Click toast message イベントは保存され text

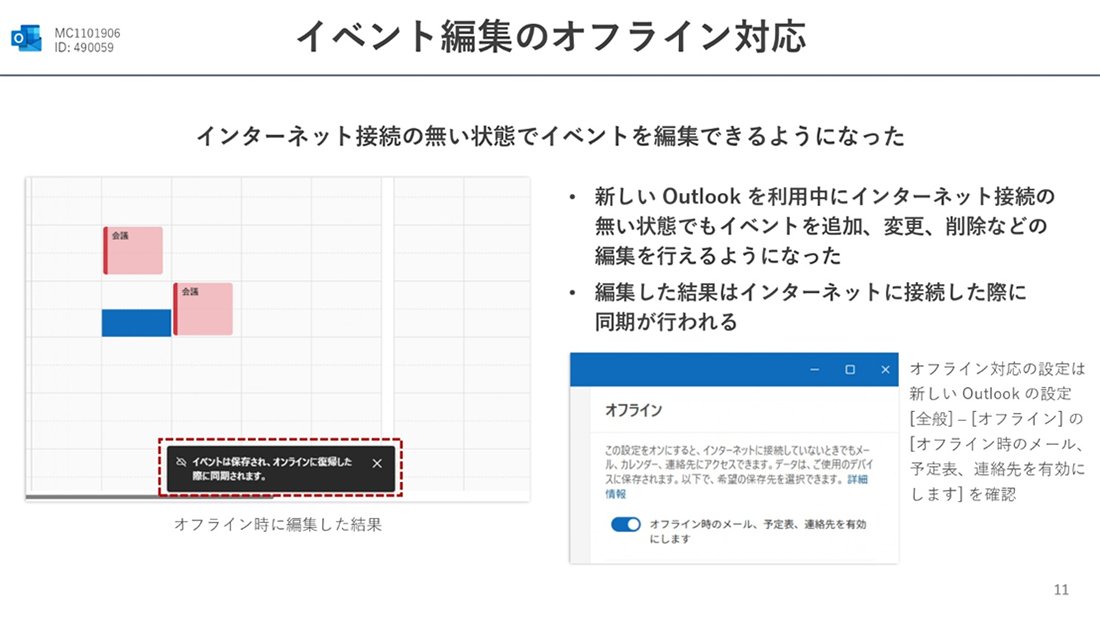pyautogui.click(x=272, y=469)
